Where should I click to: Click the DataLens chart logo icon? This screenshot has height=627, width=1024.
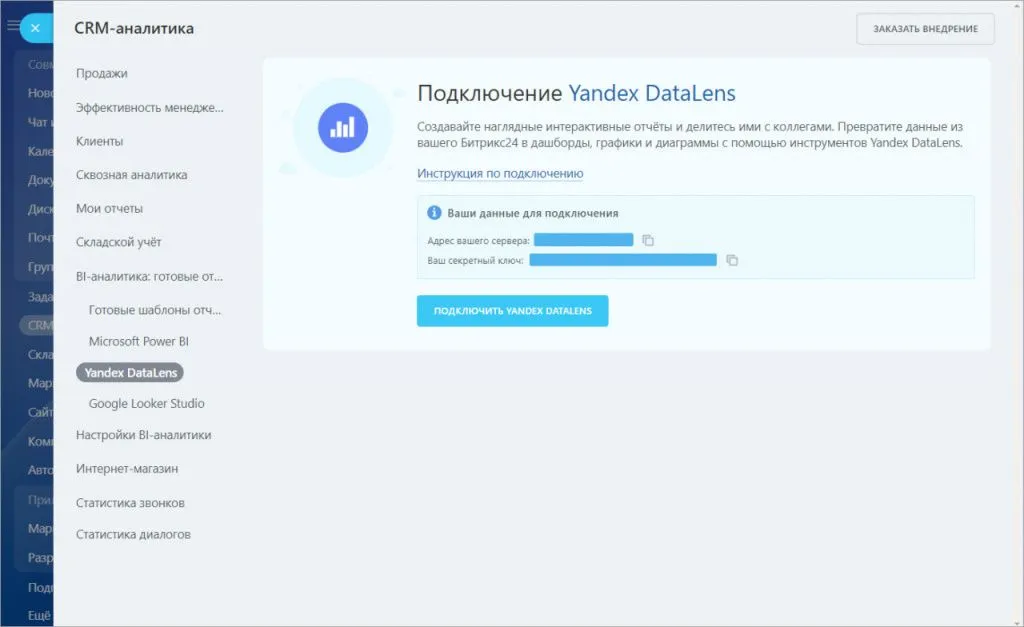343,128
